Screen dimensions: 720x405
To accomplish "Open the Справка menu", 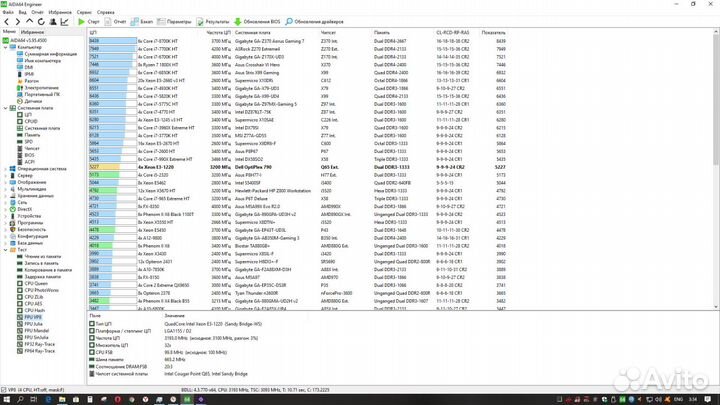I will [106, 12].
